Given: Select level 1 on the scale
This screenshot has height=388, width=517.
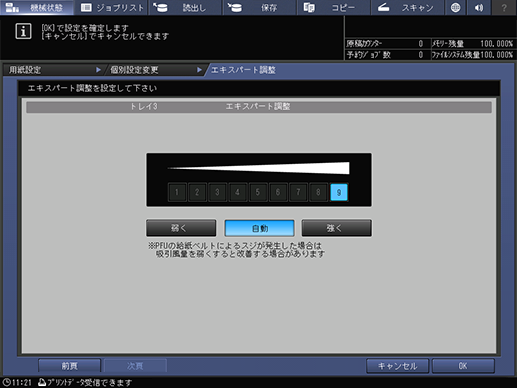Looking at the screenshot, I should point(177,192).
